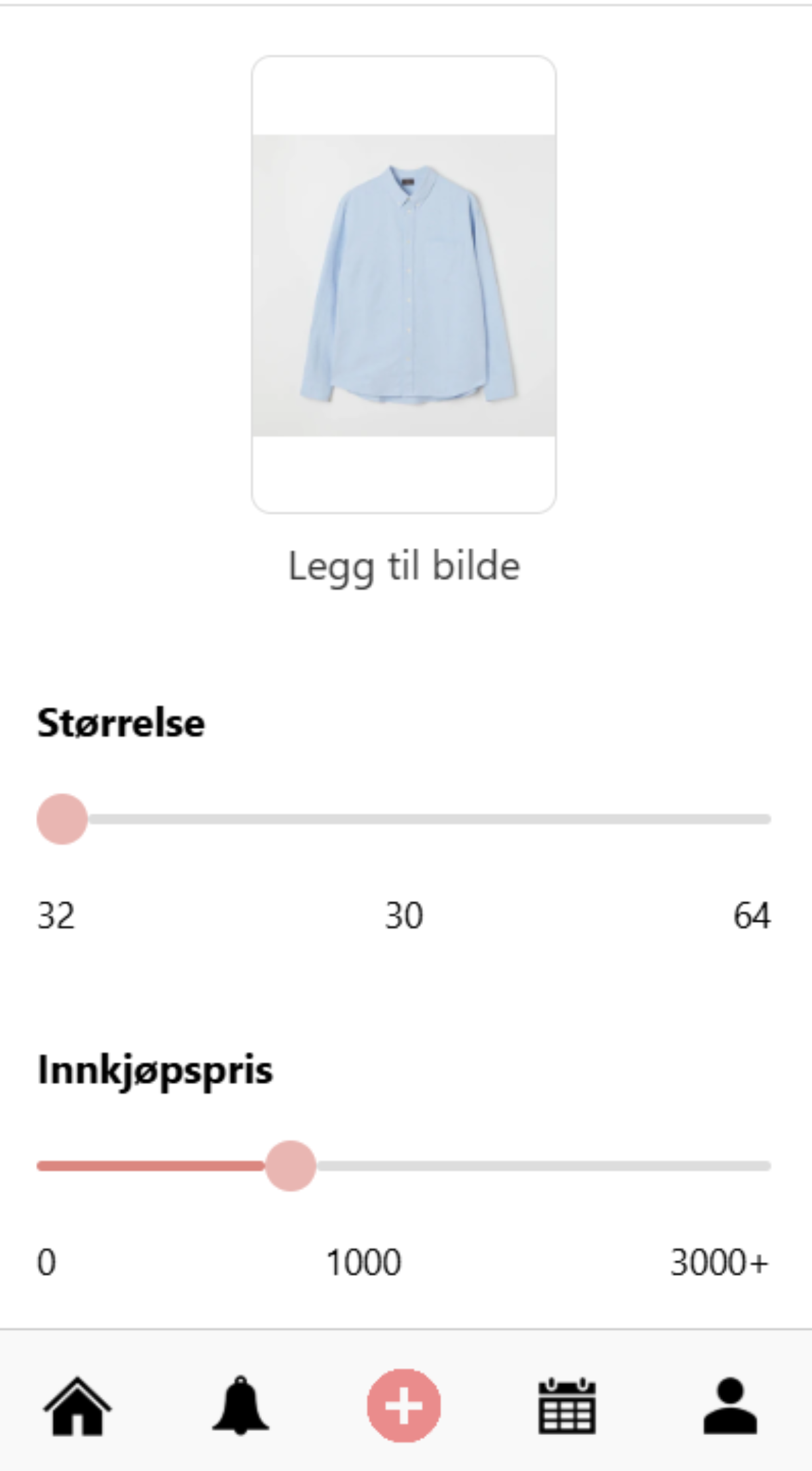Select the price label 1000

point(363,1262)
